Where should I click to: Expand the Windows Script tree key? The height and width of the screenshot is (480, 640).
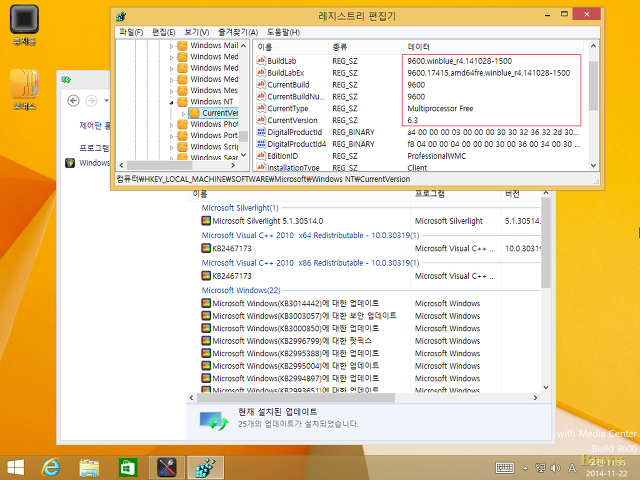click(171, 147)
